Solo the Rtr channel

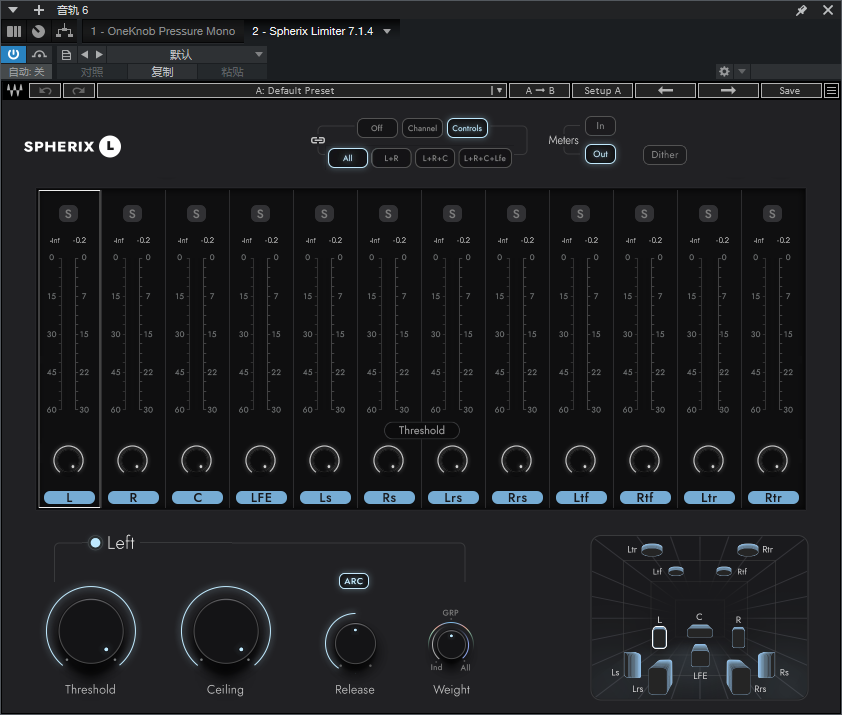point(772,214)
